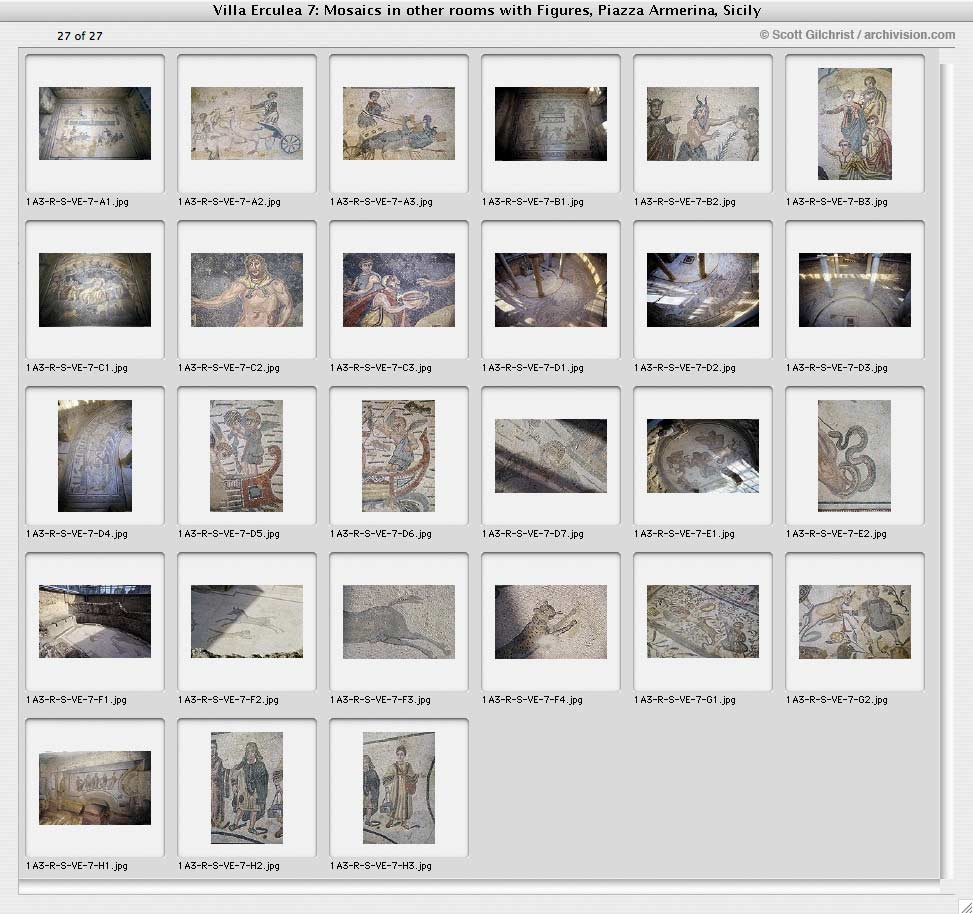973x914 pixels.
Task: Select thumbnail 1A3-R-S-VE-7-D3.jpg
Action: 855,290
